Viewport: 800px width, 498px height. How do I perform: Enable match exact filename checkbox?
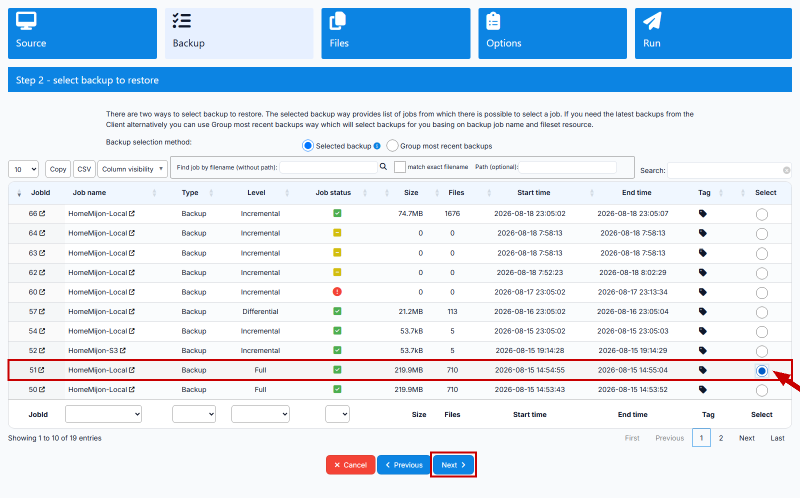(x=400, y=167)
